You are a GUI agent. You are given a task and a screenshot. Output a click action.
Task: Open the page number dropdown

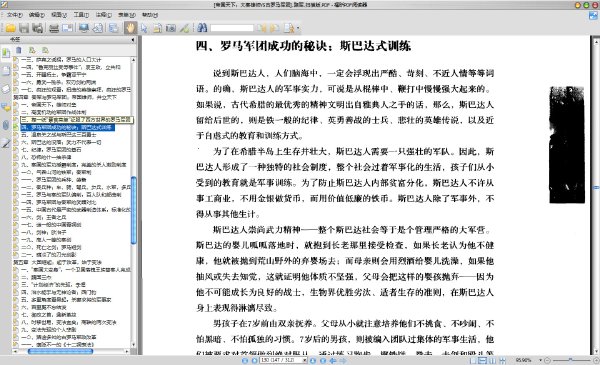(x=305, y=360)
